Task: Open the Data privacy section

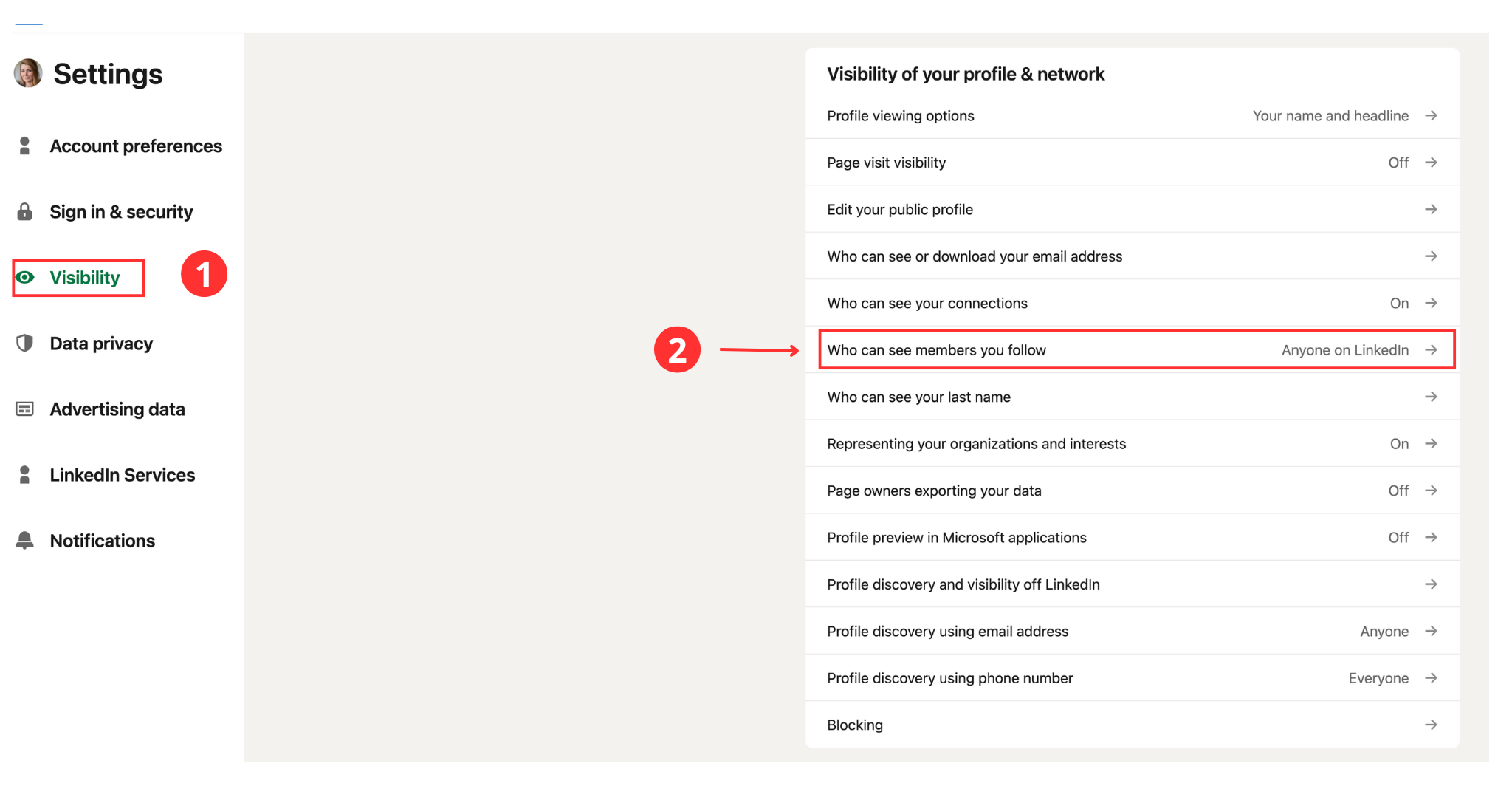Action: pyautogui.click(x=101, y=343)
